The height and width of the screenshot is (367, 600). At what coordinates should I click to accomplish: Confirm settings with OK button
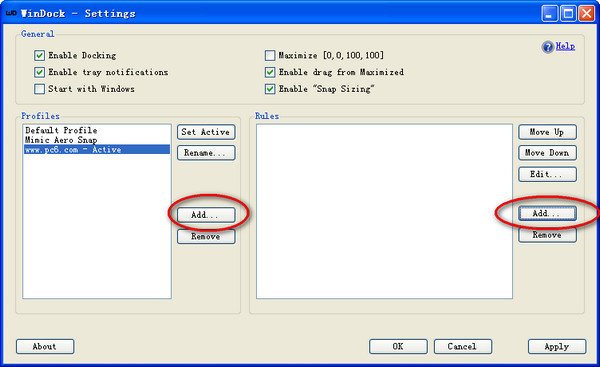[x=398, y=346]
